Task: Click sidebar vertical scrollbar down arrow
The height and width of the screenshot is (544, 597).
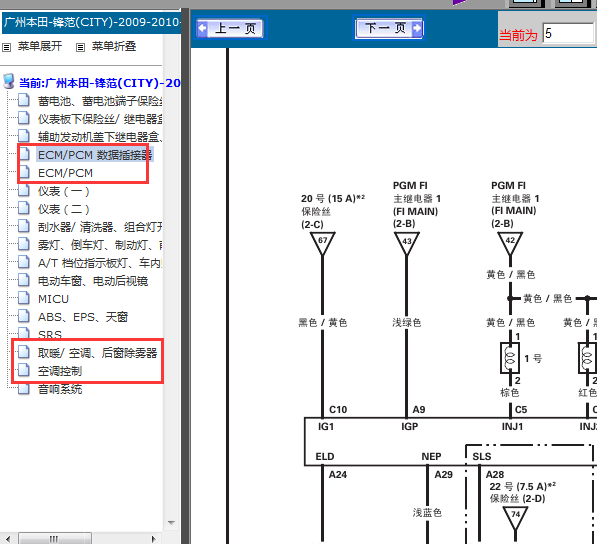Action: point(171,523)
